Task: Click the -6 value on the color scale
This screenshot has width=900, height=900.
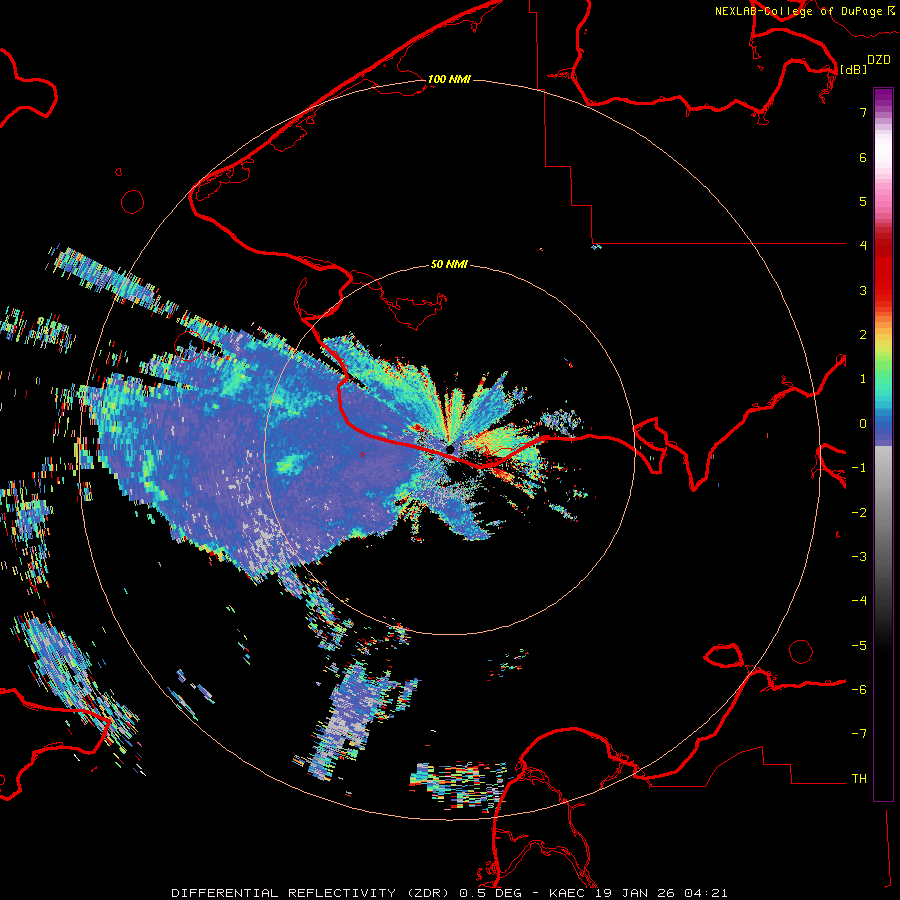Action: [x=859, y=690]
